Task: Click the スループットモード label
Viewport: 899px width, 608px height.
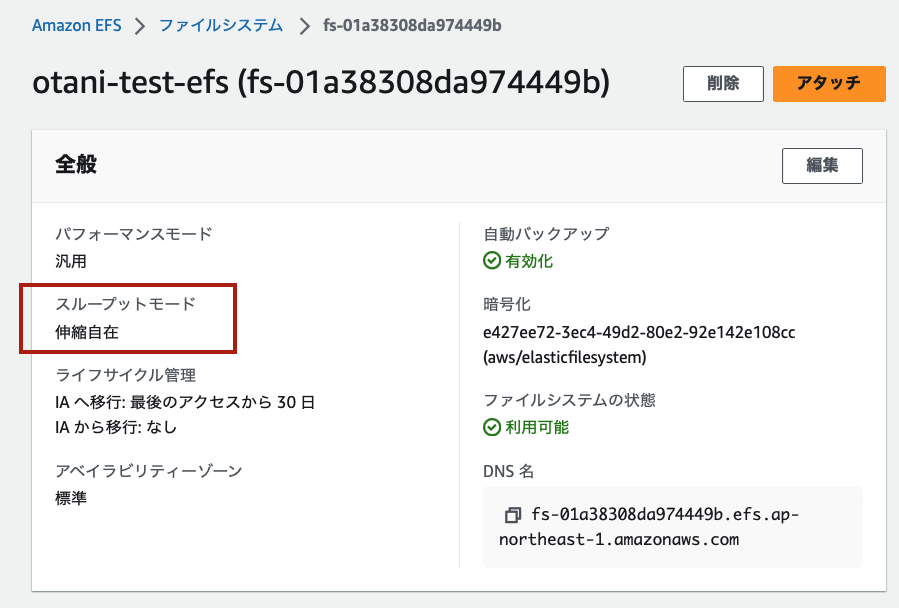Action: pos(126,304)
